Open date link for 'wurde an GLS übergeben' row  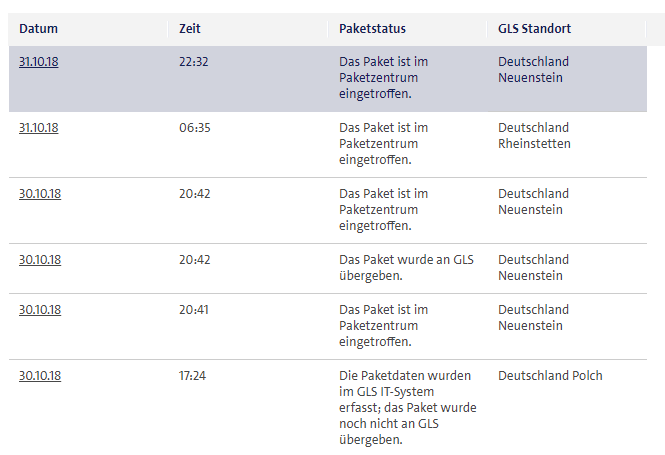coord(39,260)
